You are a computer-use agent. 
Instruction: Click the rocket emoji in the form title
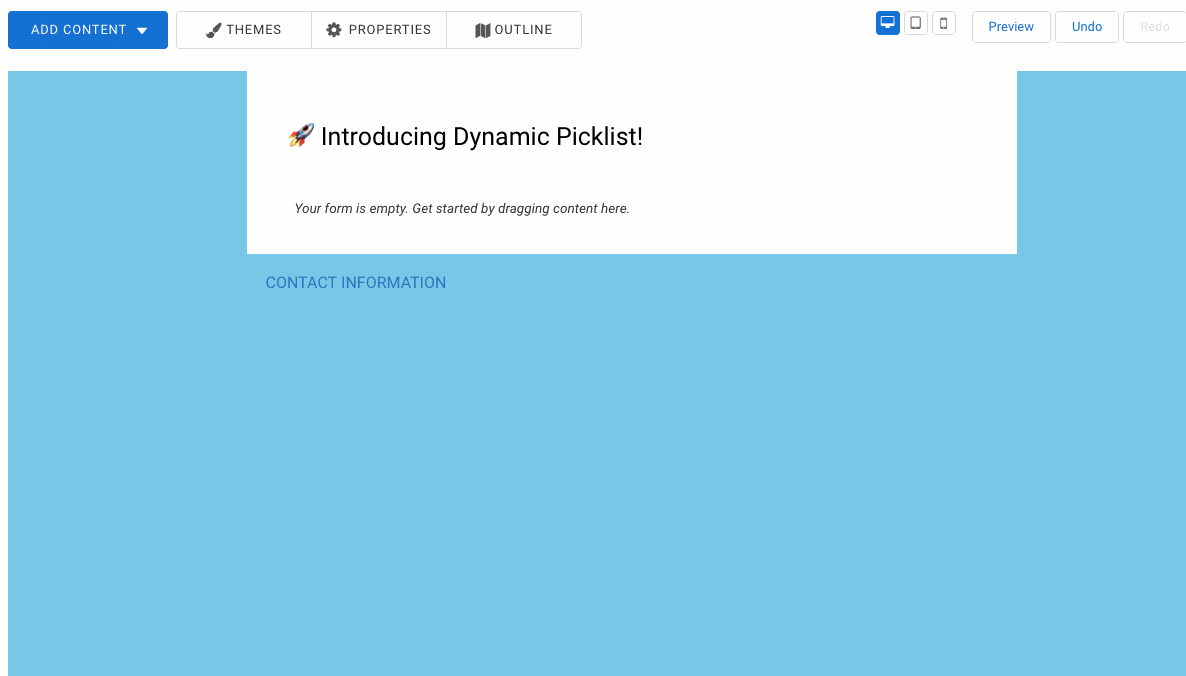pos(300,136)
